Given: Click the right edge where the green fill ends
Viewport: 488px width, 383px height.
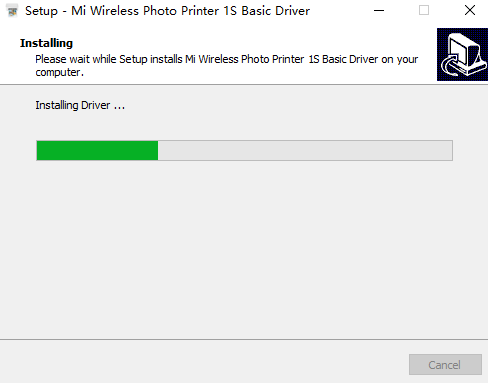Looking at the screenshot, I should point(157,151).
